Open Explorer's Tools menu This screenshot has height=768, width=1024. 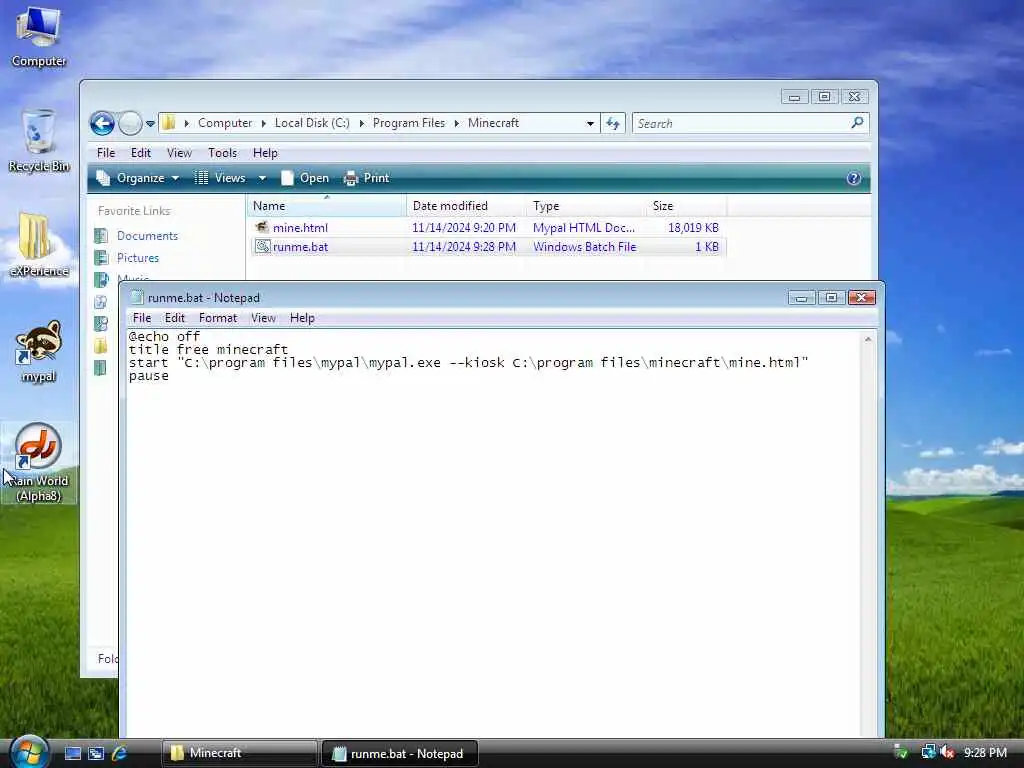click(x=222, y=153)
